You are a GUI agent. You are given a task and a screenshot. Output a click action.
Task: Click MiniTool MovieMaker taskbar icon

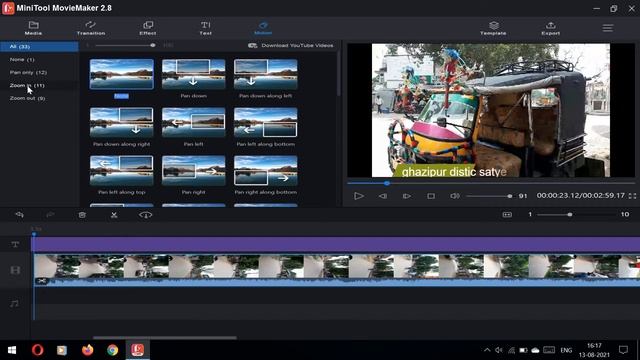pyautogui.click(x=138, y=350)
